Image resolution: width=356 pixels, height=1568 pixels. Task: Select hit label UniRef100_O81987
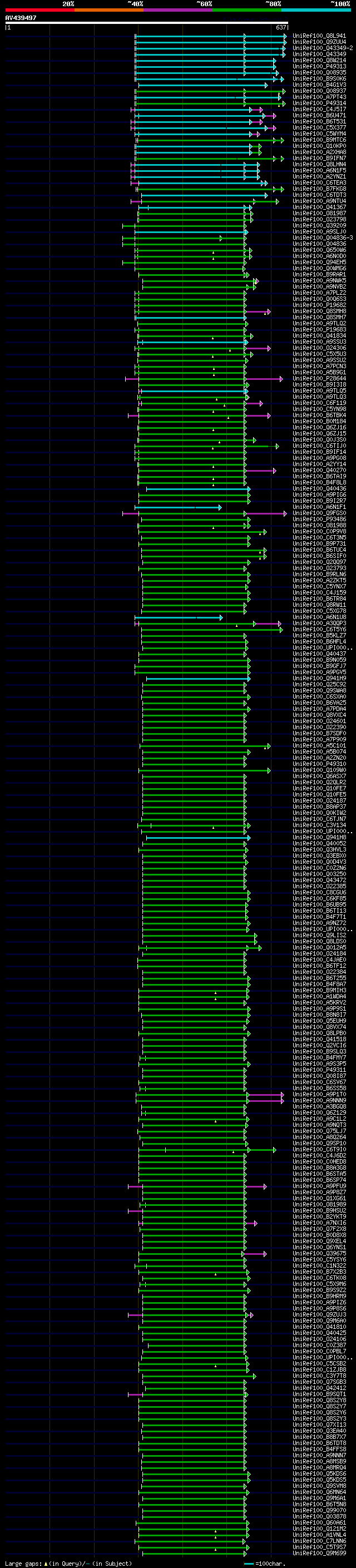point(319,213)
